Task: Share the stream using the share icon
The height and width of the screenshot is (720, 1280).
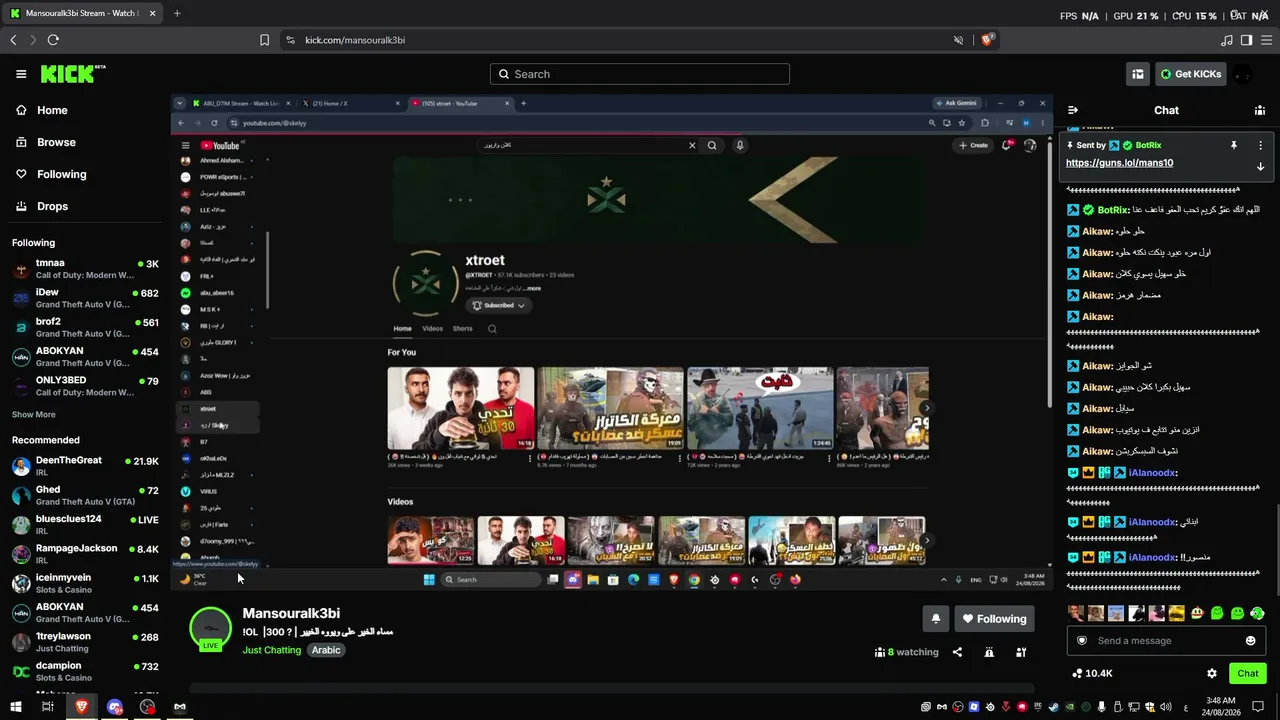Action: tap(957, 652)
